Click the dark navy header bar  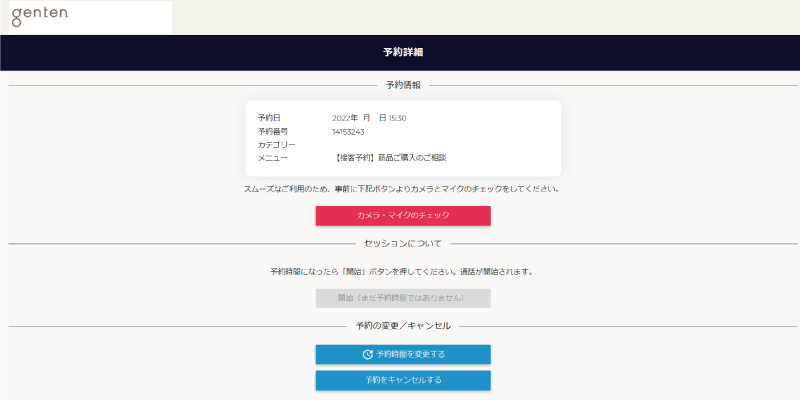pos(400,53)
